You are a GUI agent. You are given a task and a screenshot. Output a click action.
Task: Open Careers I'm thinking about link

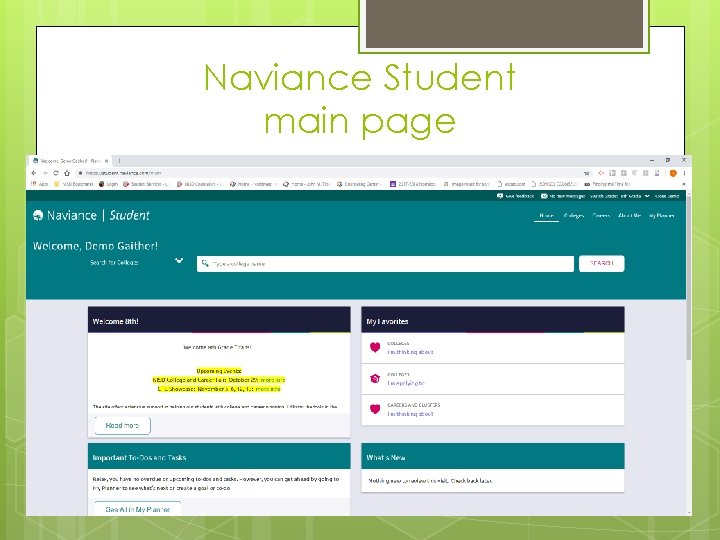410,414
